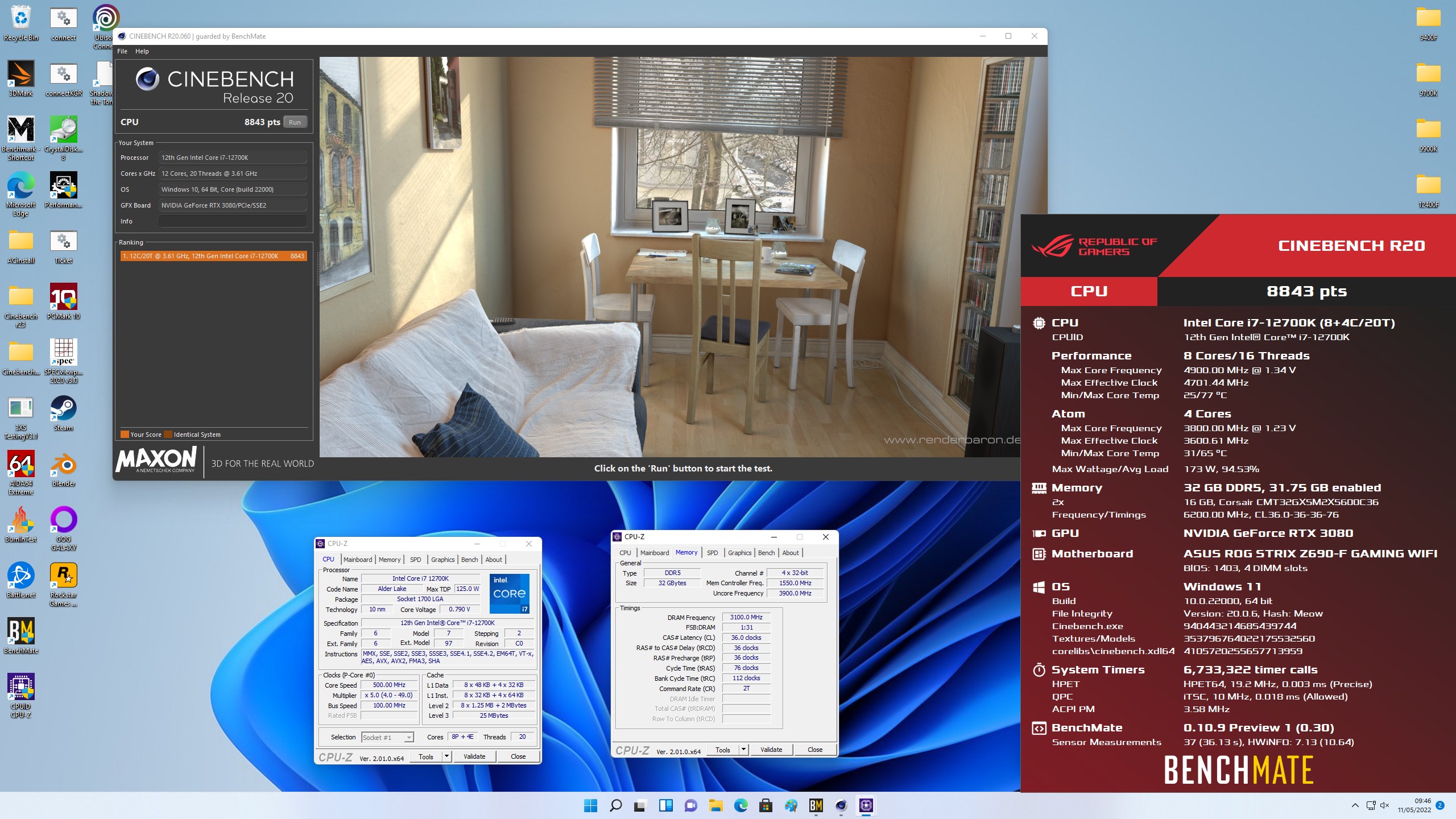The height and width of the screenshot is (819, 1456).
Task: Open GOG GALAXY desktop icon
Action: (x=63, y=528)
